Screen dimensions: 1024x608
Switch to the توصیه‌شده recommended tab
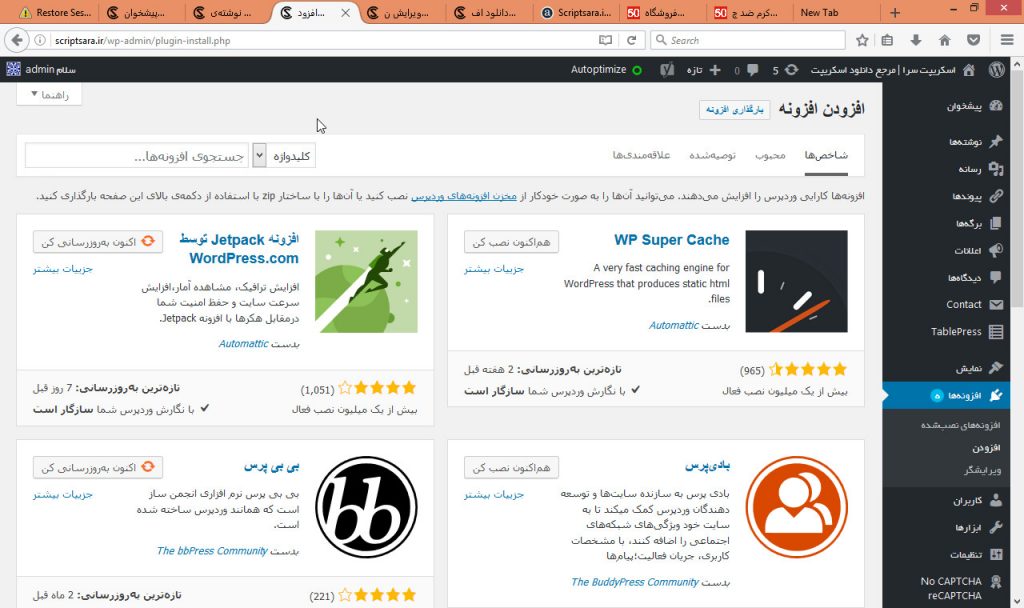(712, 155)
